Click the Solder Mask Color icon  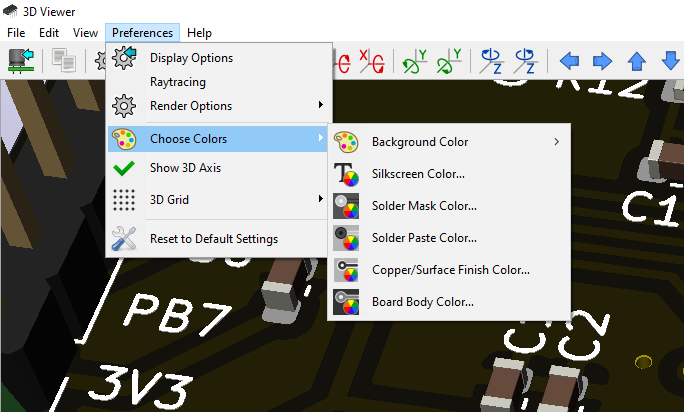pyautogui.click(x=346, y=206)
